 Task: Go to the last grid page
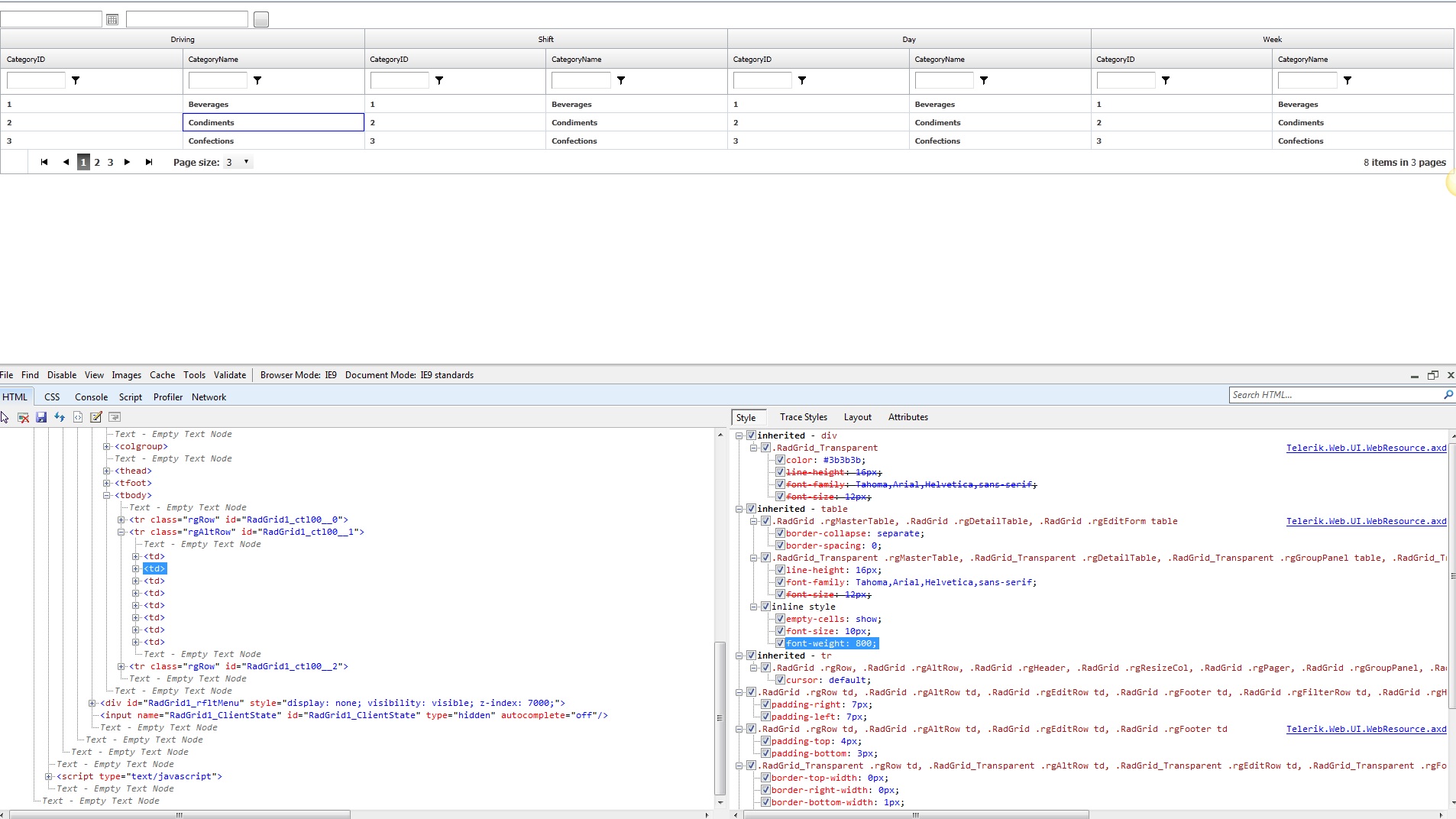point(149,162)
